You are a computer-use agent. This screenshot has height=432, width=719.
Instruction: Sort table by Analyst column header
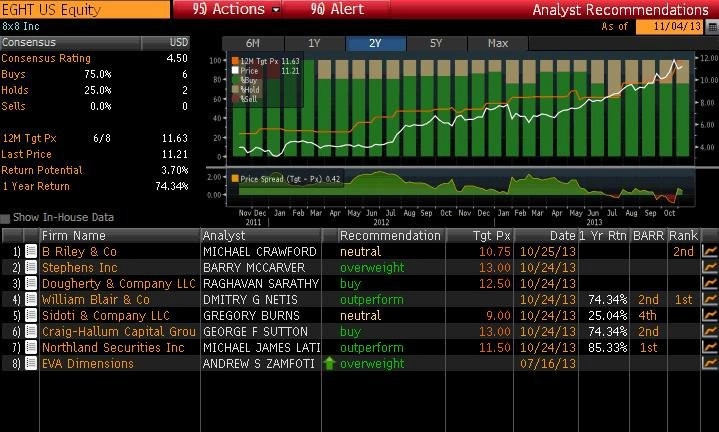tap(261, 236)
